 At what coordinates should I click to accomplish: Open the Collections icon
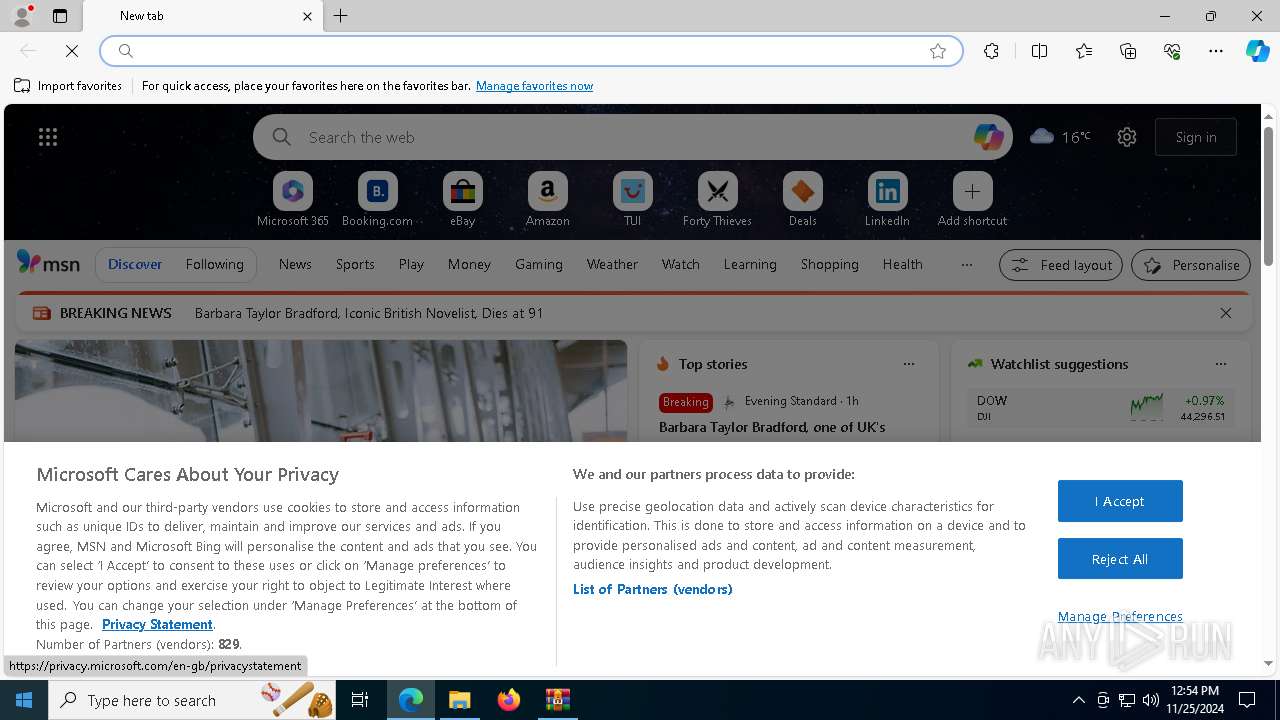(x=1128, y=51)
